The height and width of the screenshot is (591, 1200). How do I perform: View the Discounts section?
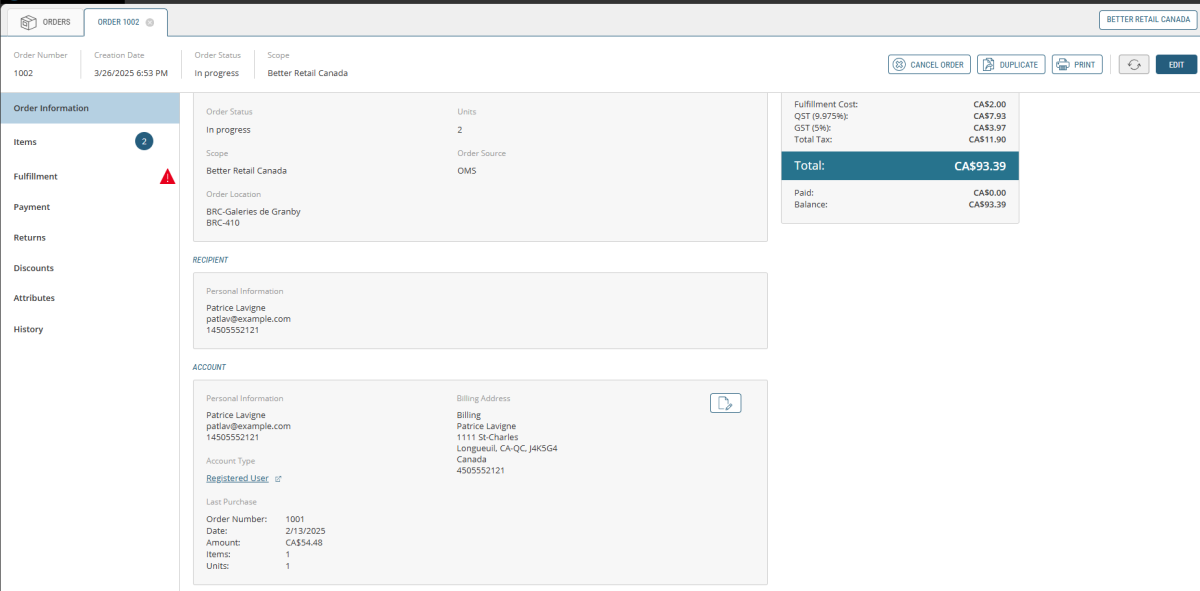[x=34, y=268]
